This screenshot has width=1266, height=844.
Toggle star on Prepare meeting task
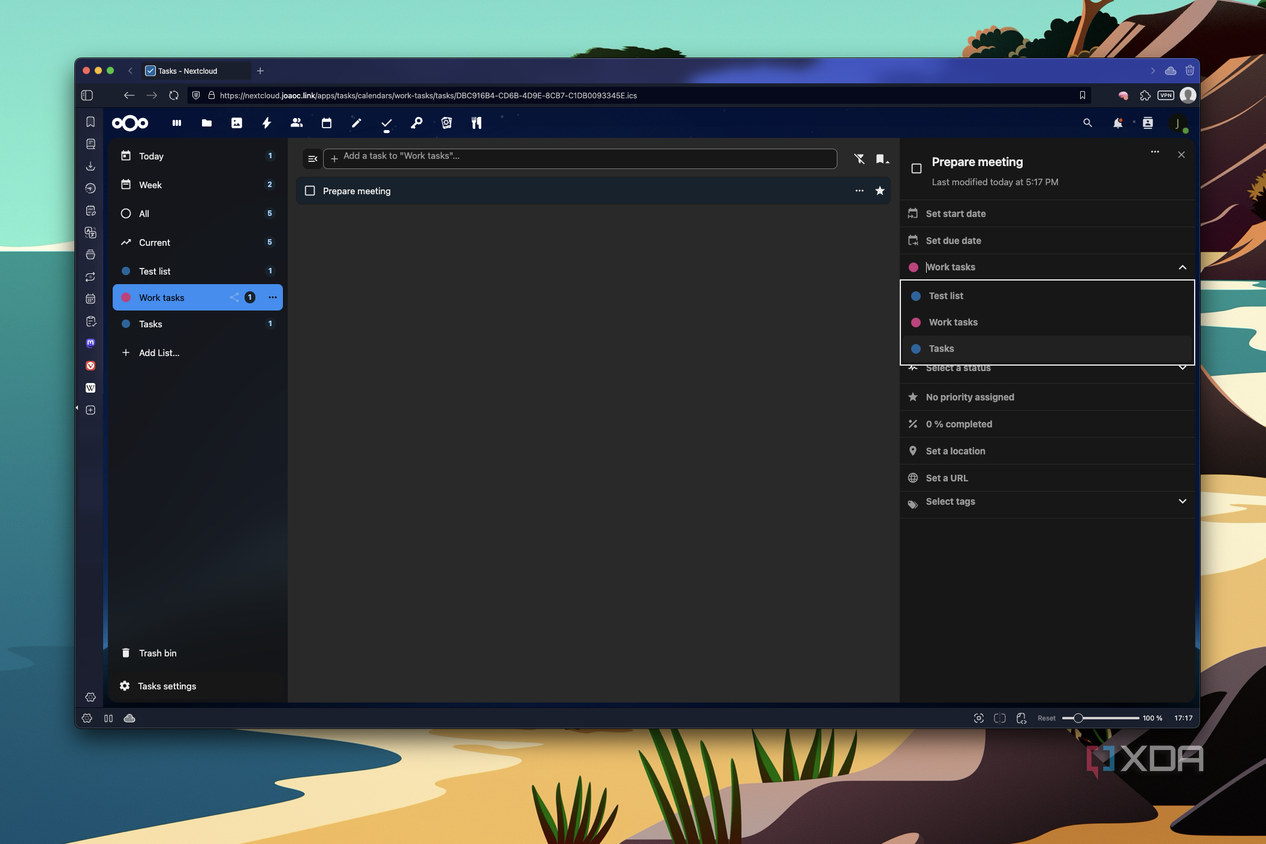(880, 191)
